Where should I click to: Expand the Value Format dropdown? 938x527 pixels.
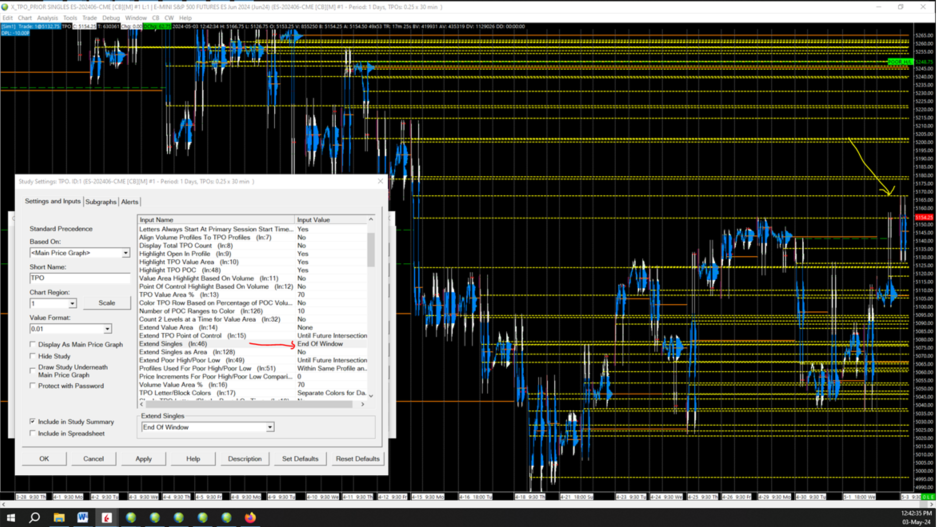tap(107, 329)
